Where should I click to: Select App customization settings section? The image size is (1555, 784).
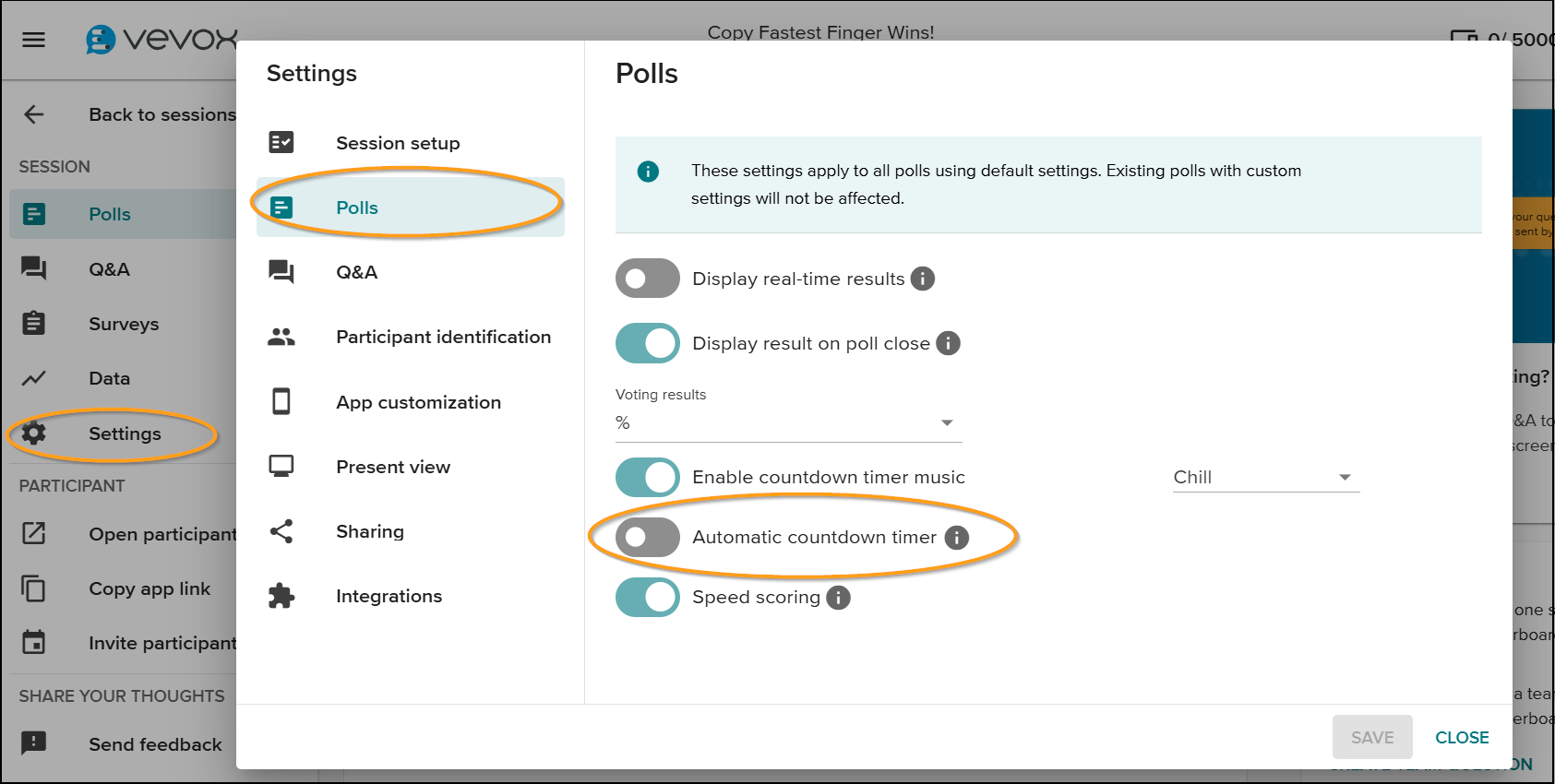click(418, 402)
